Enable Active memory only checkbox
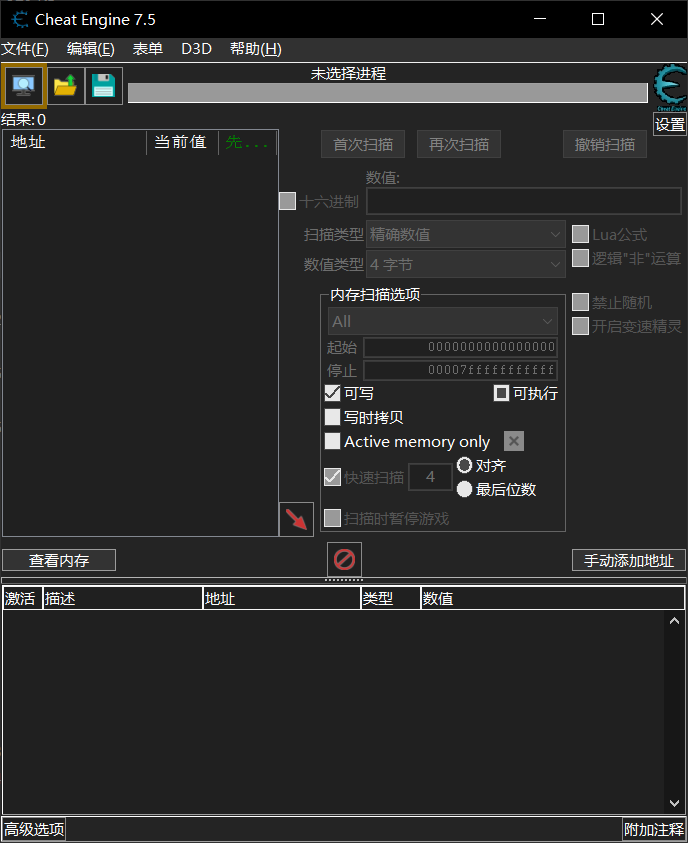The height and width of the screenshot is (843, 688). [333, 441]
